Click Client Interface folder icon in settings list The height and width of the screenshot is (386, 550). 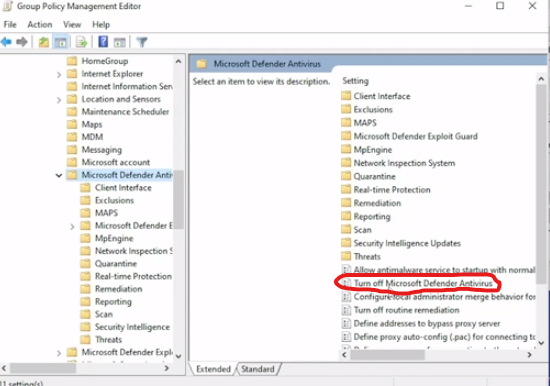click(346, 96)
